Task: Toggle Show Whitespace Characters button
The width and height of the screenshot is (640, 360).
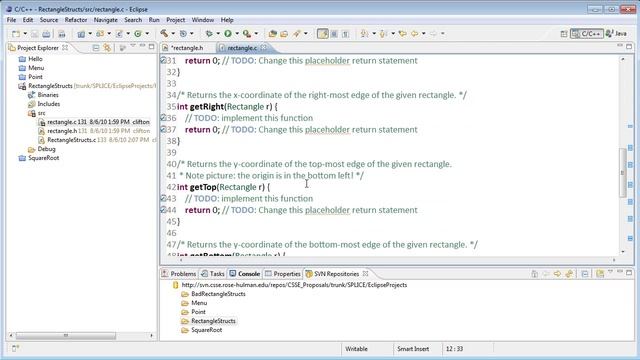Action: coord(345,34)
